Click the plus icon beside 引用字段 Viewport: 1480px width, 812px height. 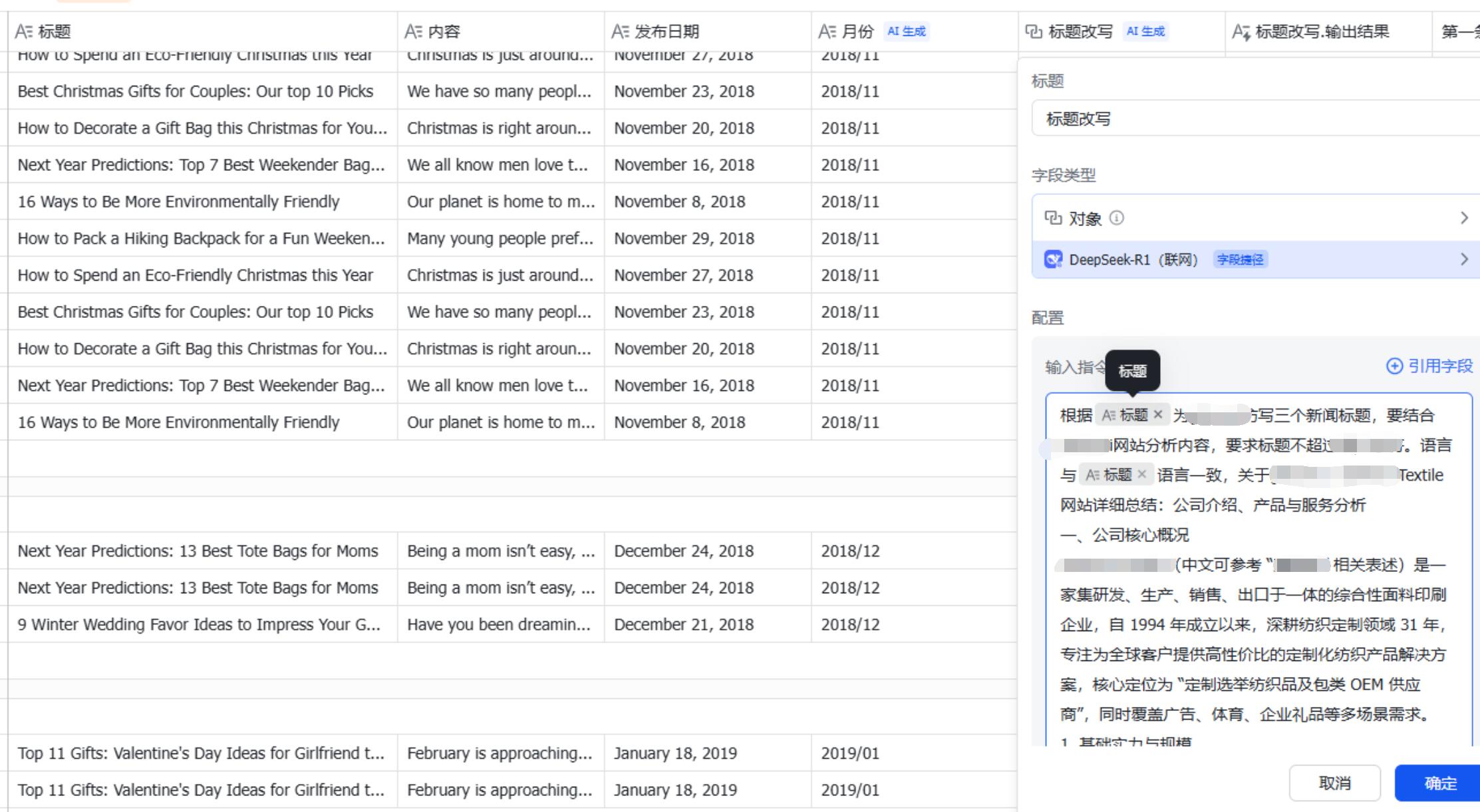1394,366
